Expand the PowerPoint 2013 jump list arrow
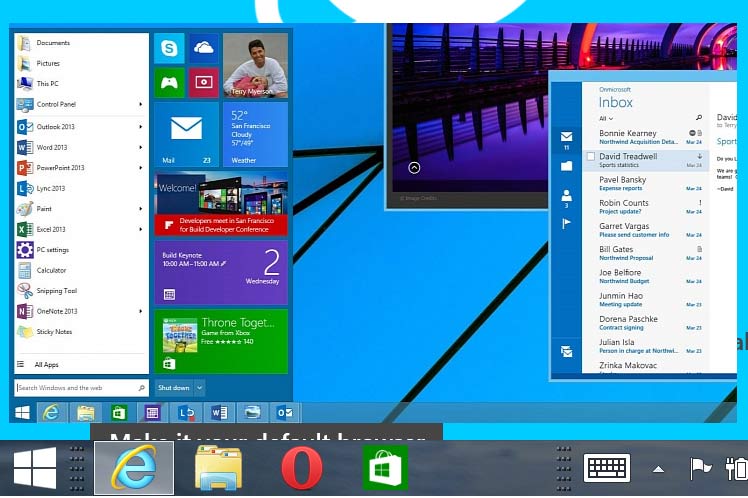 coord(141,168)
